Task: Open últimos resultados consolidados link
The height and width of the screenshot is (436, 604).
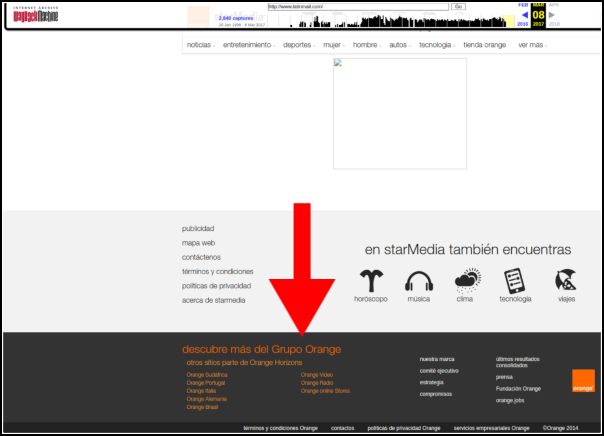Action: (x=518, y=362)
